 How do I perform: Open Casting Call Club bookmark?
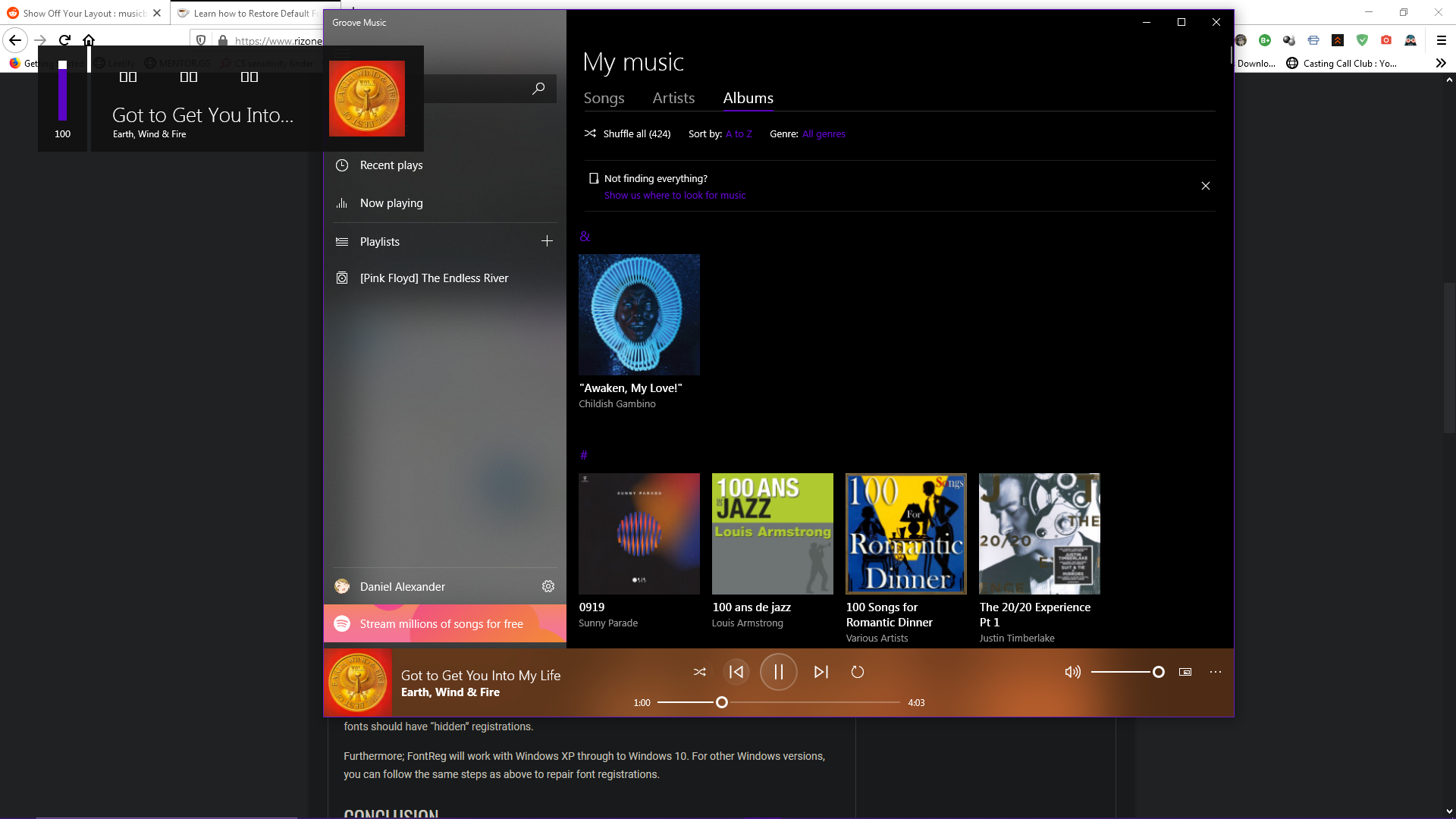tap(1341, 63)
